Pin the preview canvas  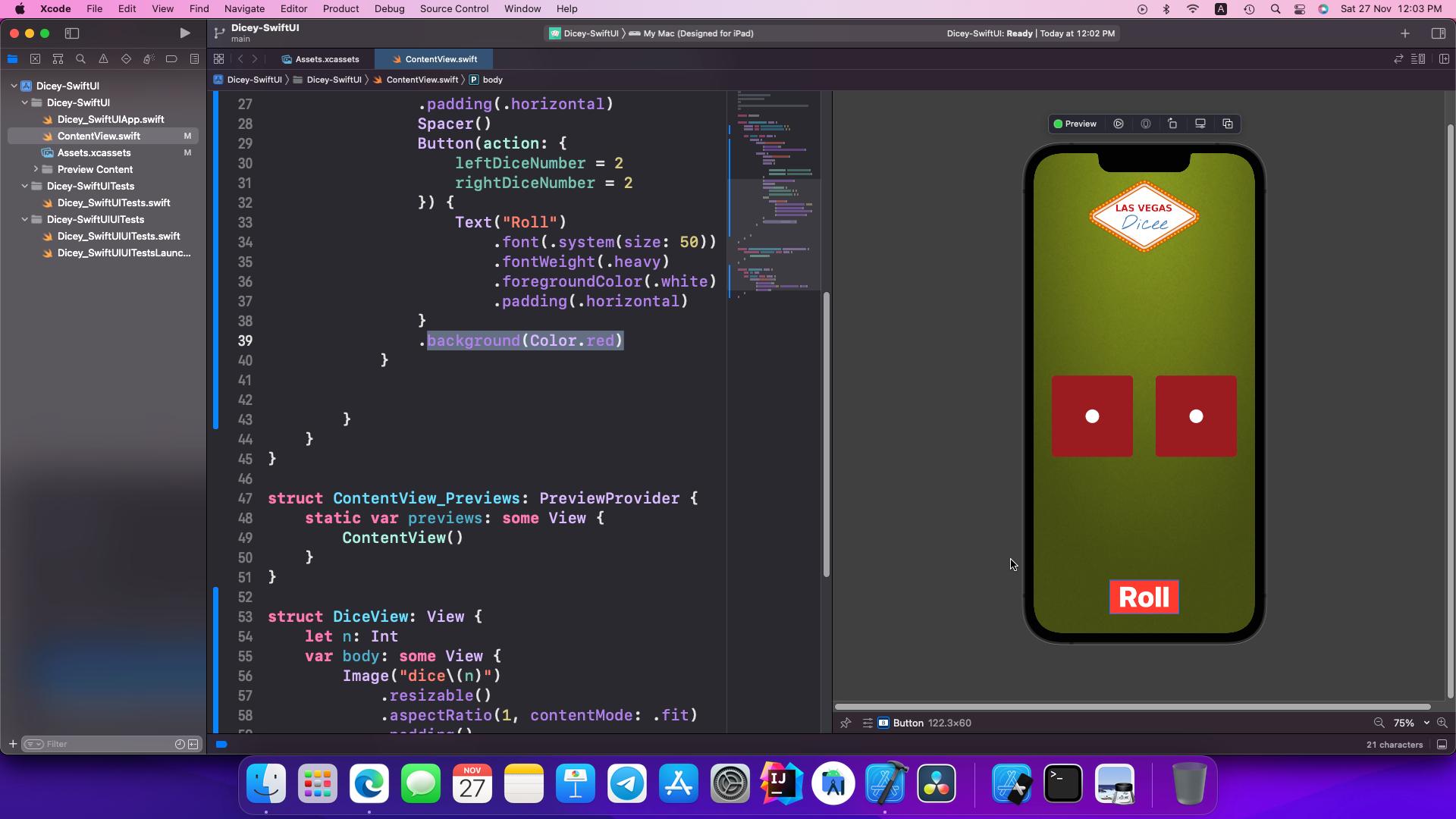coord(846,723)
